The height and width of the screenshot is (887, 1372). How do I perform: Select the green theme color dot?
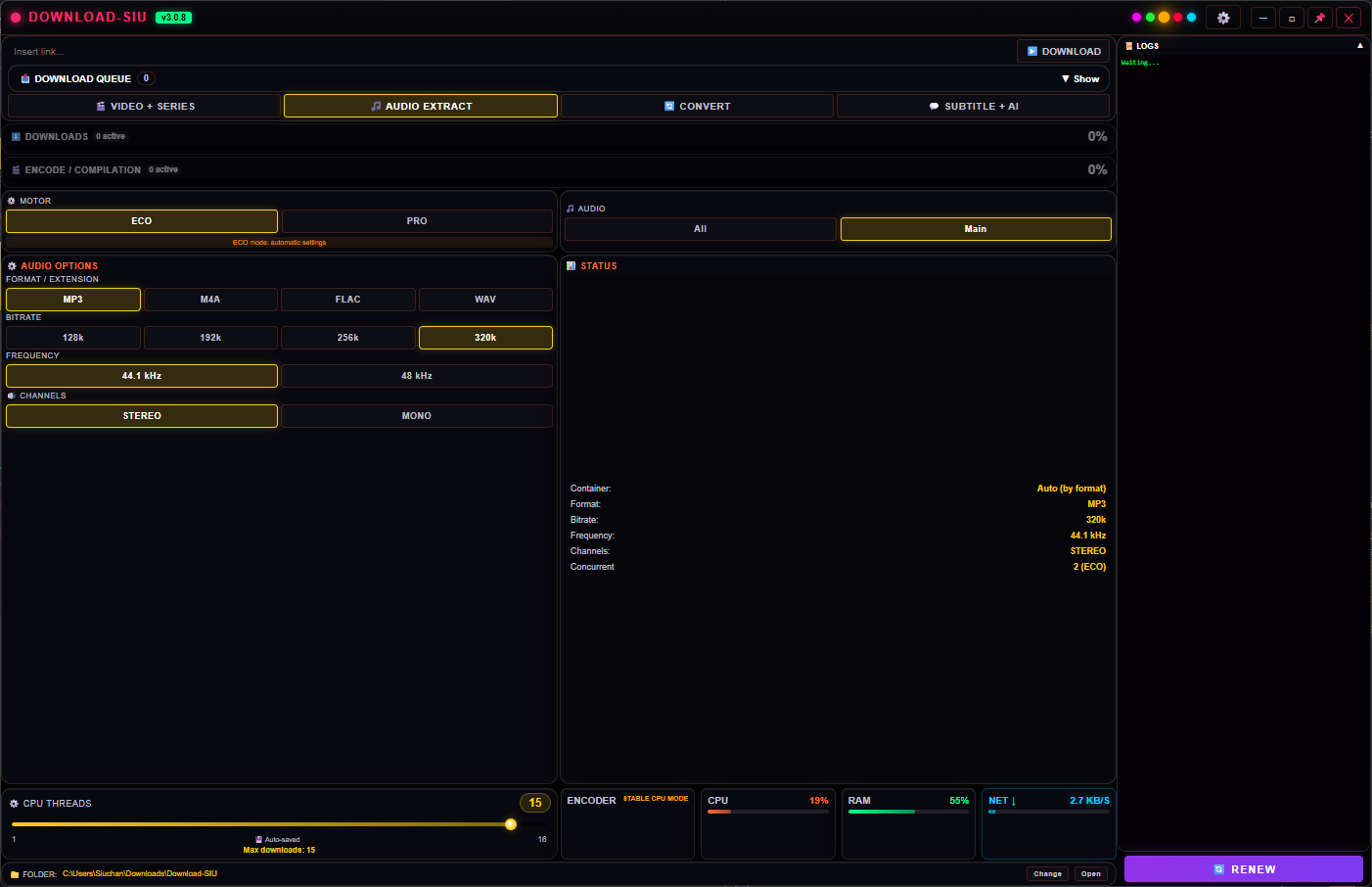click(x=1150, y=17)
